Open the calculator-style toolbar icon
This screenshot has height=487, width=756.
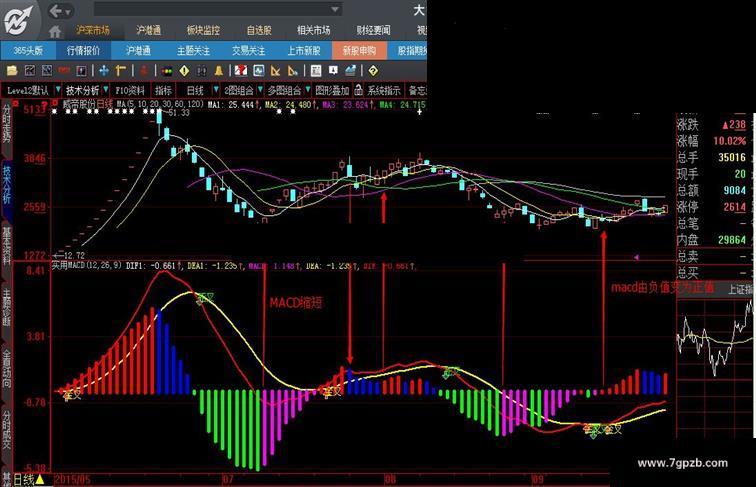point(316,71)
